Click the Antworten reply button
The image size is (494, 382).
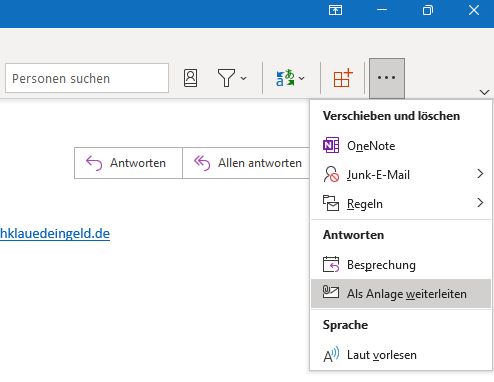pyautogui.click(x=129, y=163)
